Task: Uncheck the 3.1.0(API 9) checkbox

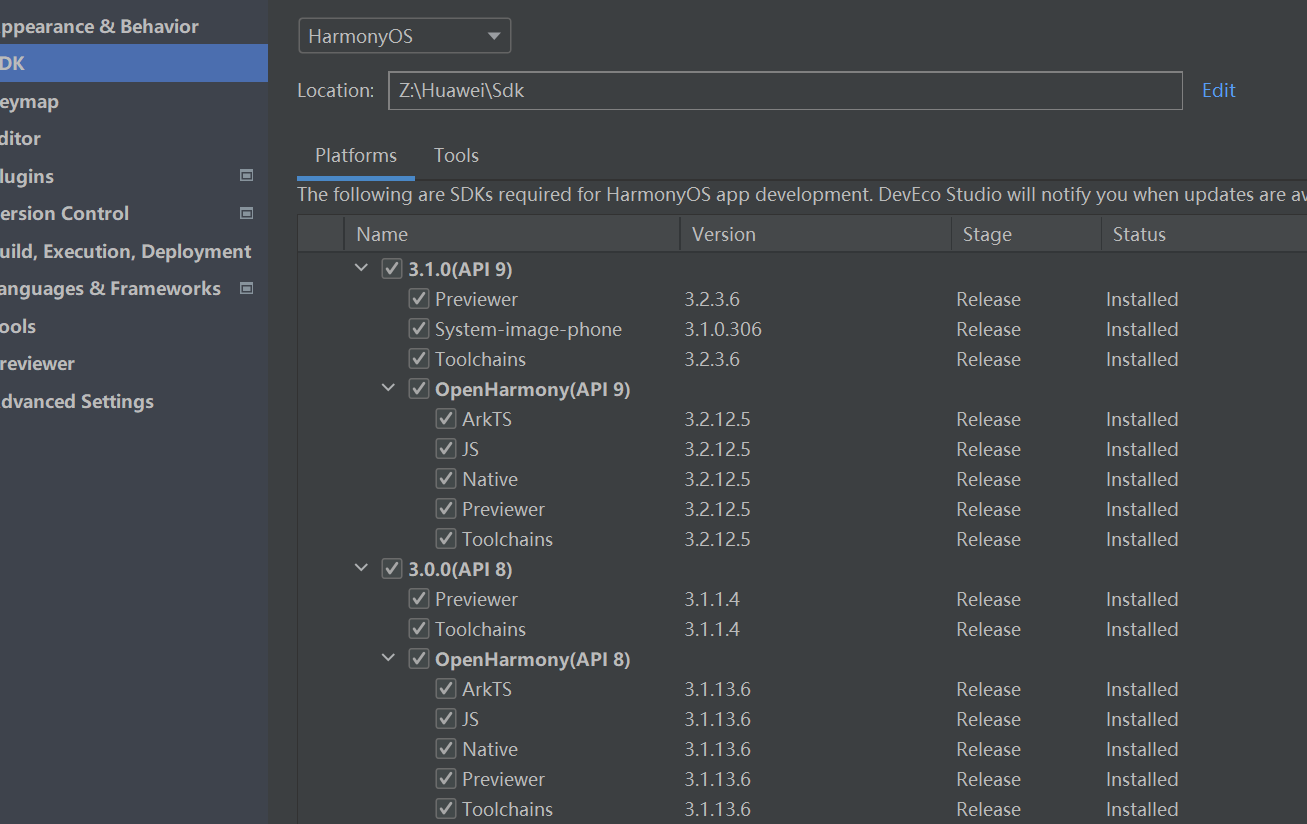Action: pyautogui.click(x=392, y=269)
